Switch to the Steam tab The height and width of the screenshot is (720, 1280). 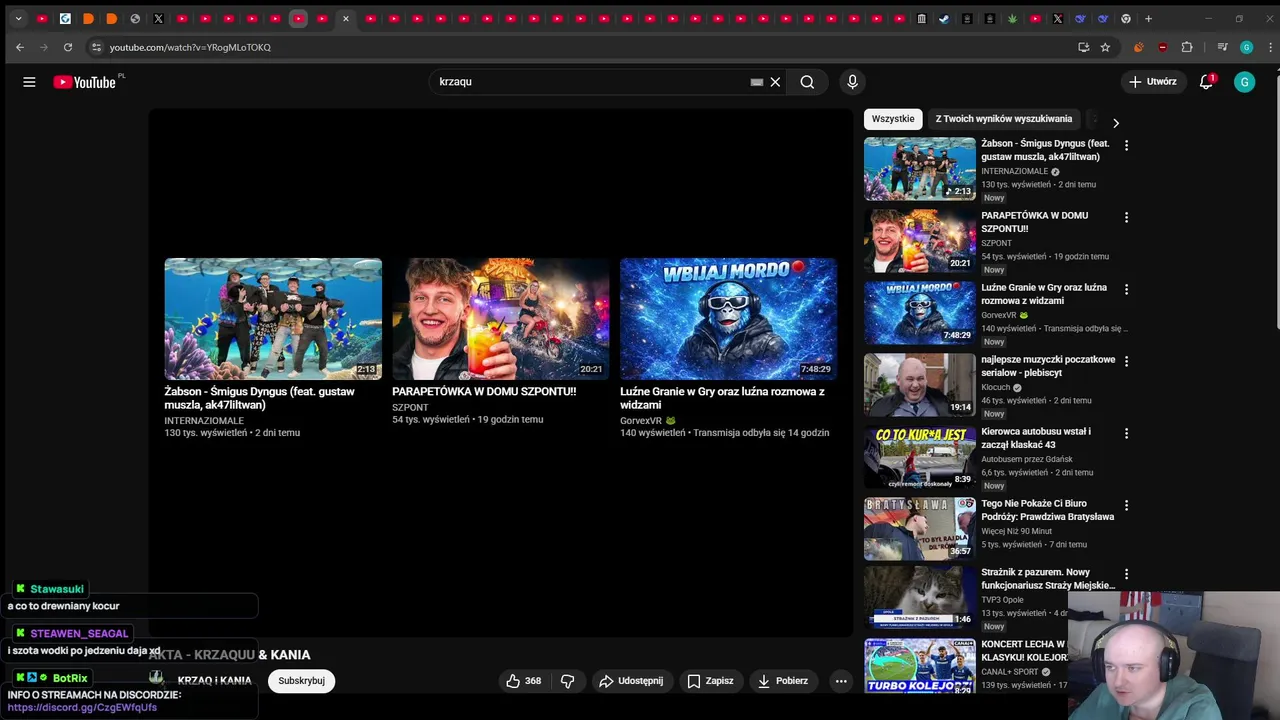coord(944,18)
